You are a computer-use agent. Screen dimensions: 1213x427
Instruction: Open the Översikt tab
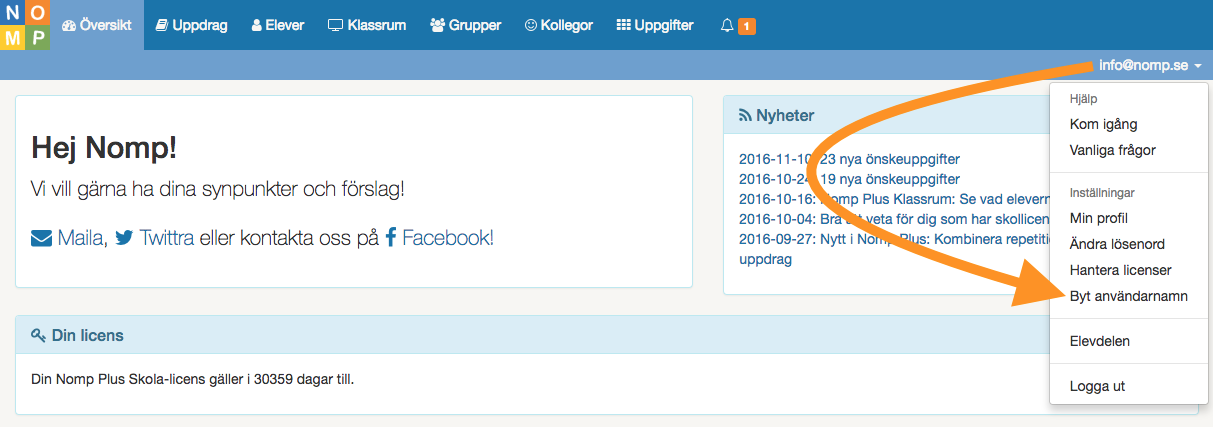pyautogui.click(x=96, y=25)
